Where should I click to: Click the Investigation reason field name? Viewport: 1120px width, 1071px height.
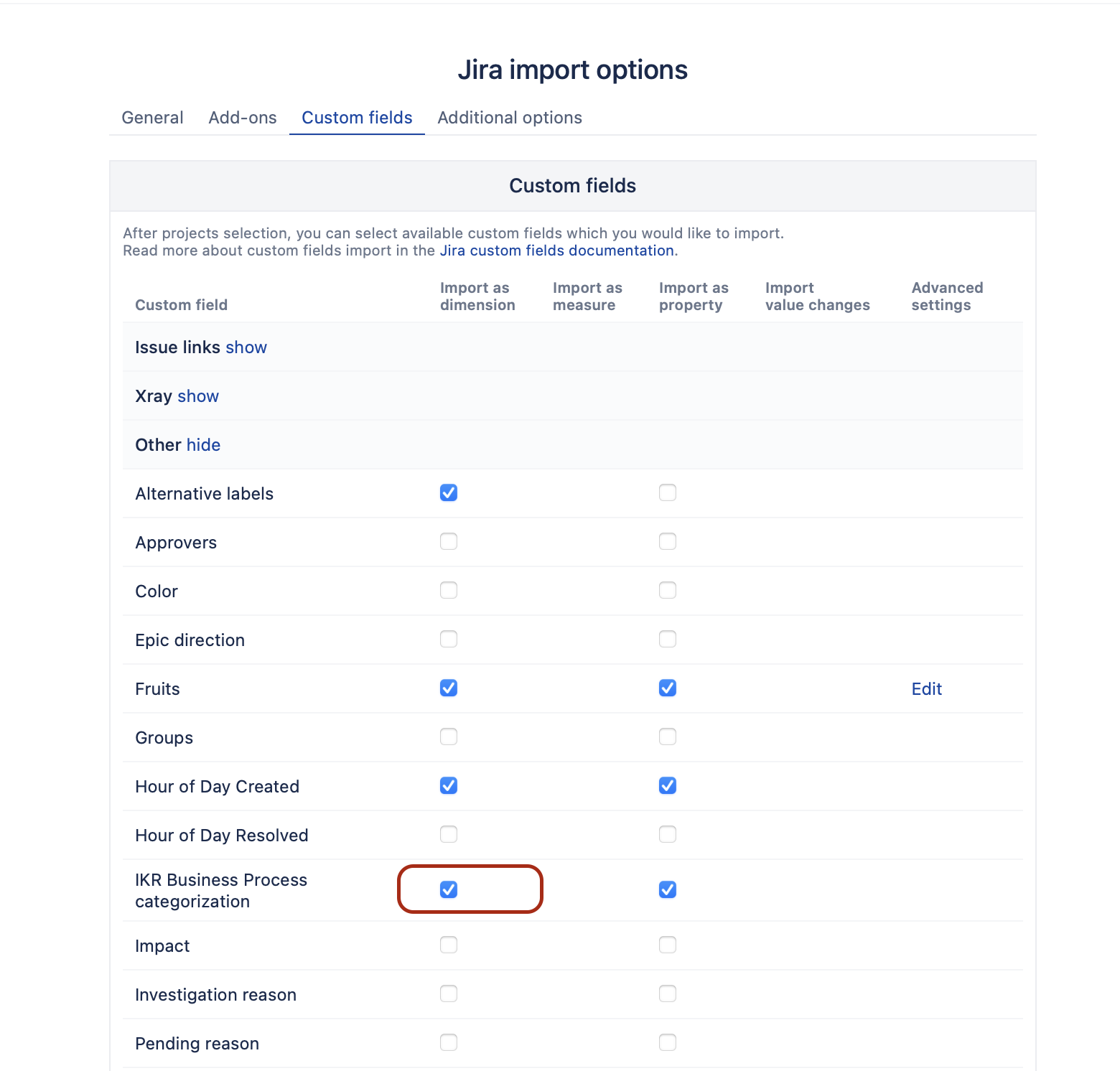(215, 995)
